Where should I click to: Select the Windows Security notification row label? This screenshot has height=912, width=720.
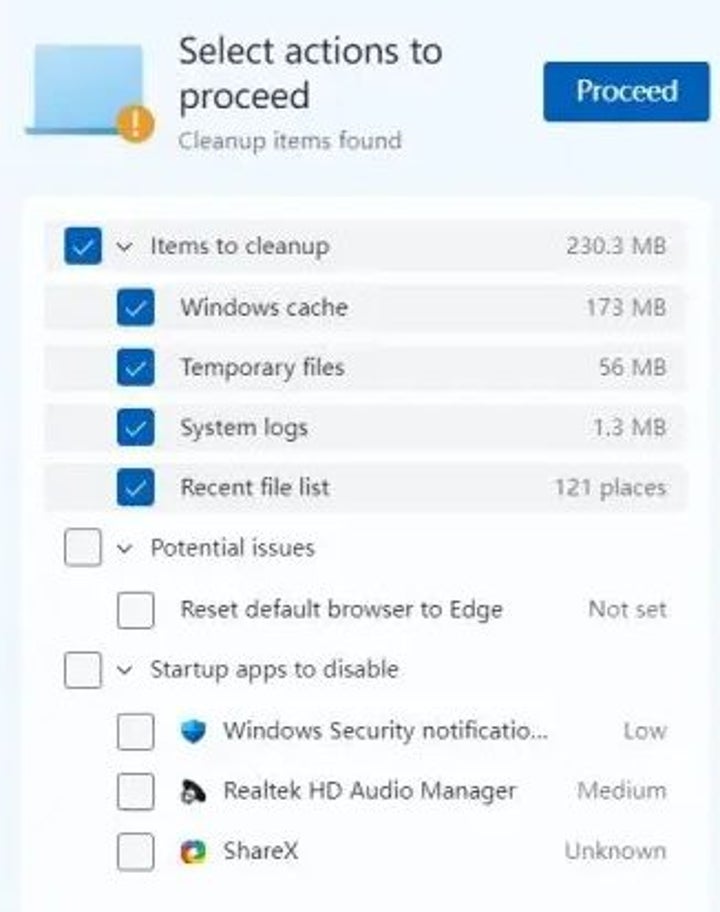[385, 730]
